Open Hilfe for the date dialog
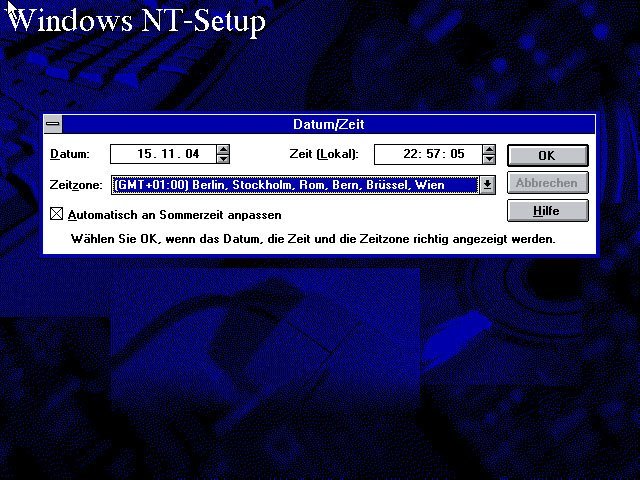The height and width of the screenshot is (480, 640). (547, 211)
